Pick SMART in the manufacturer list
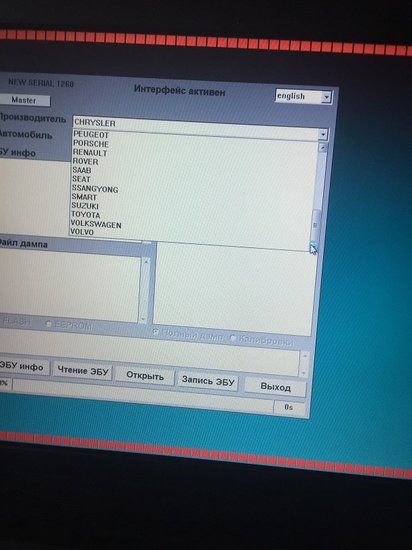The height and width of the screenshot is (550, 412). point(84,197)
